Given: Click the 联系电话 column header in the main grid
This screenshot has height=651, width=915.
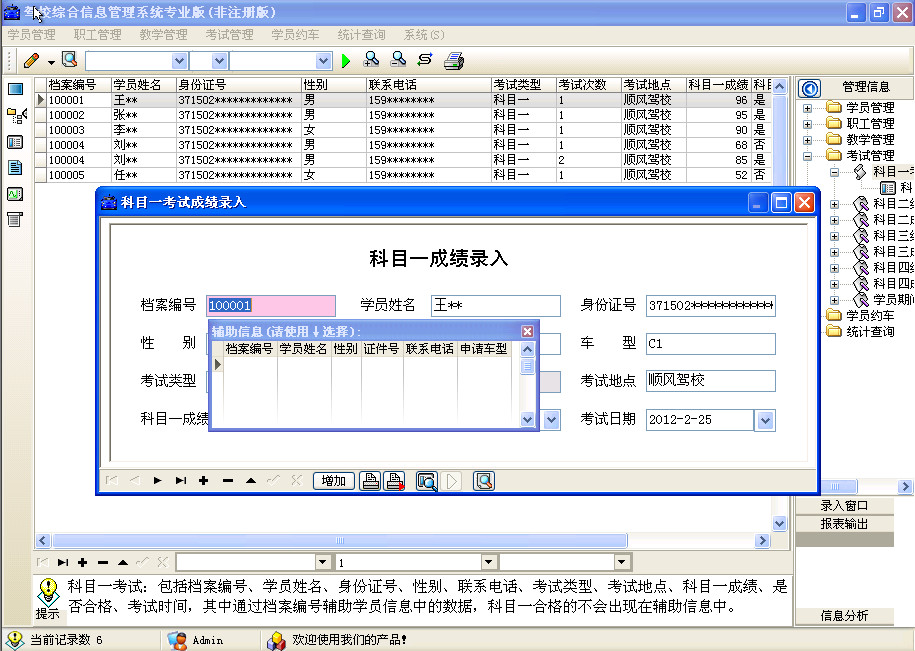Looking at the screenshot, I should [428, 85].
